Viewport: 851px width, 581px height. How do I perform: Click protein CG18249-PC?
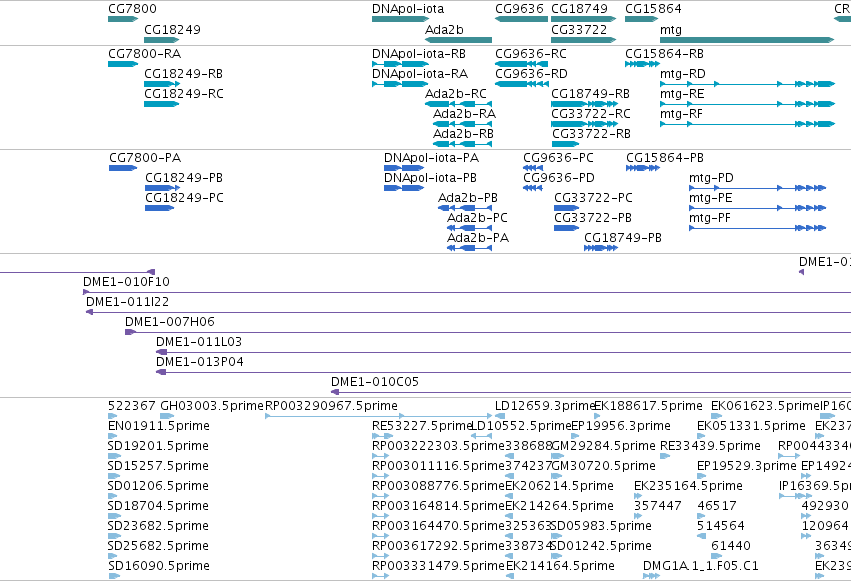pos(159,208)
